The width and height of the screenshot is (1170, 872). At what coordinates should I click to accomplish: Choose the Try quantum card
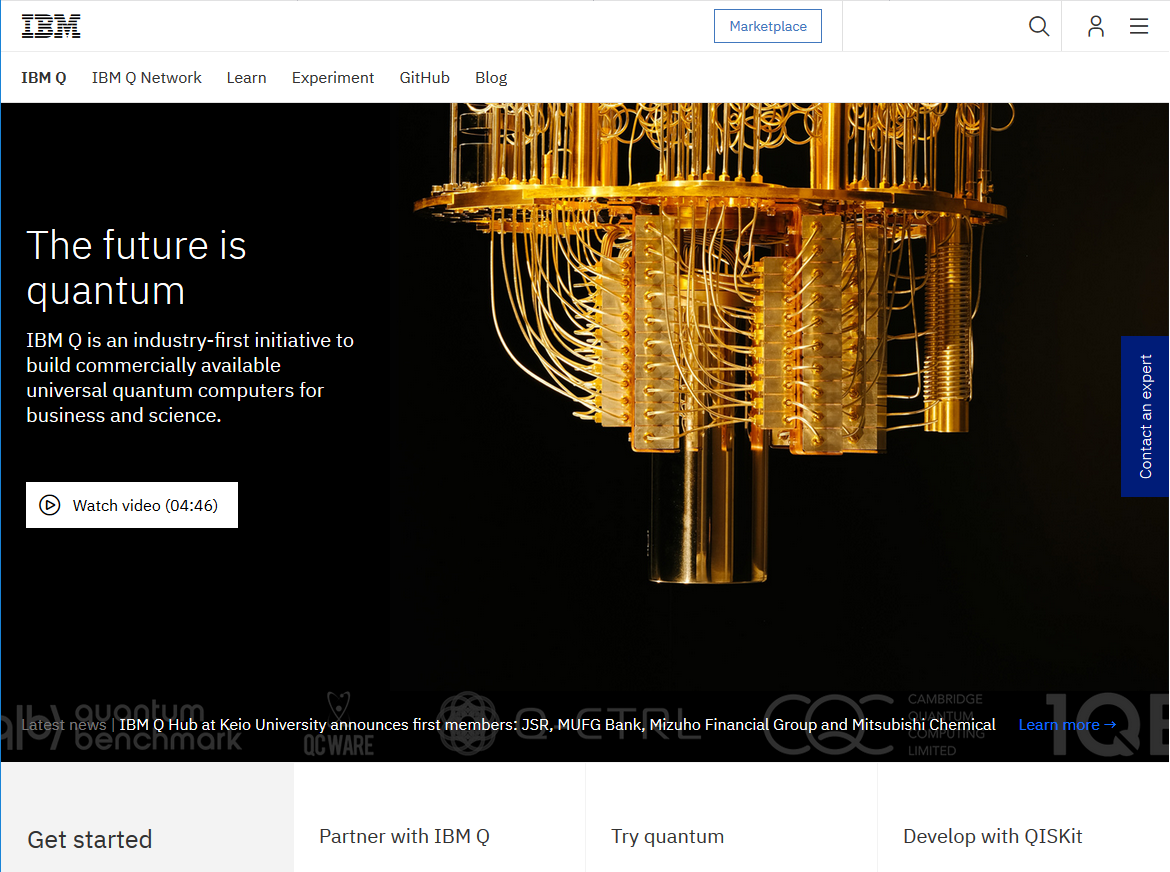667,837
